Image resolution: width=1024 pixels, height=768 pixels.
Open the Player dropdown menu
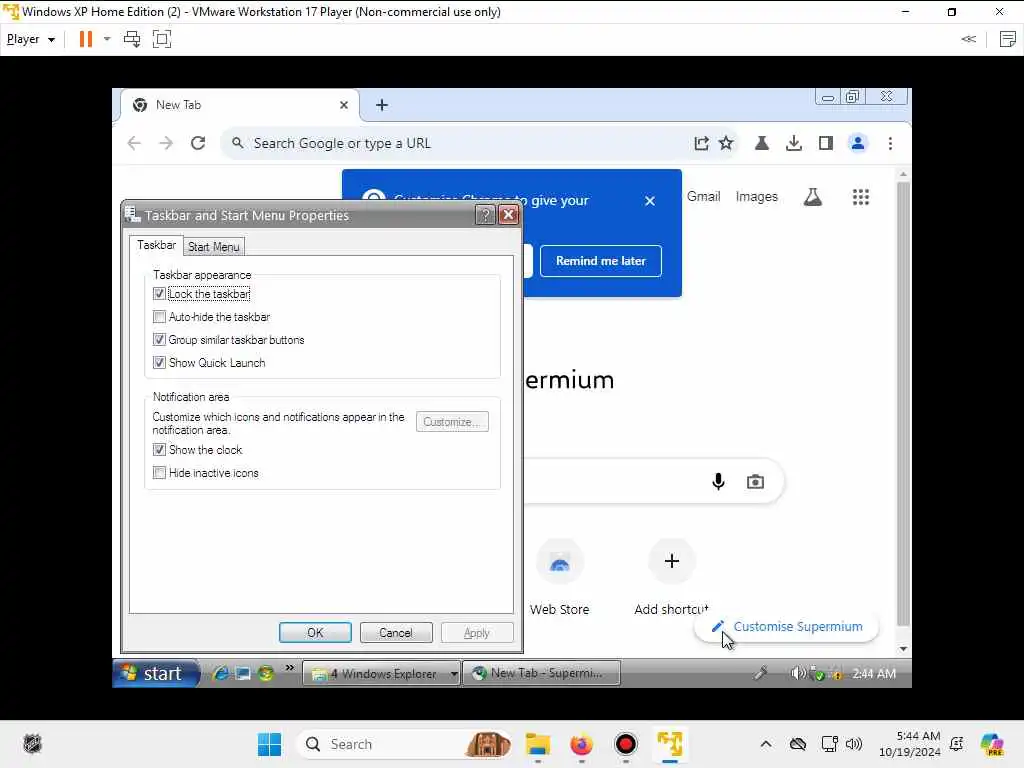point(31,39)
